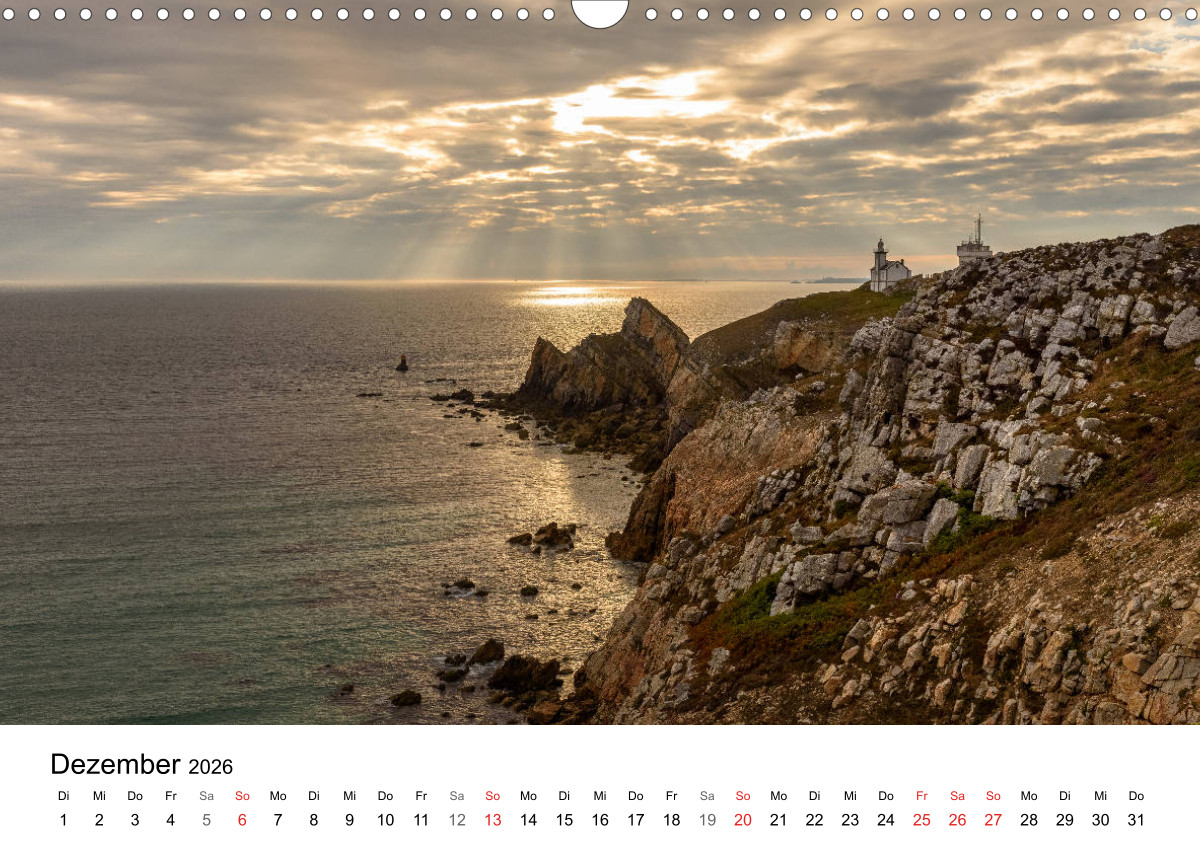Select the grey Saturday date 19
The image size is (1200, 848).
tap(707, 820)
